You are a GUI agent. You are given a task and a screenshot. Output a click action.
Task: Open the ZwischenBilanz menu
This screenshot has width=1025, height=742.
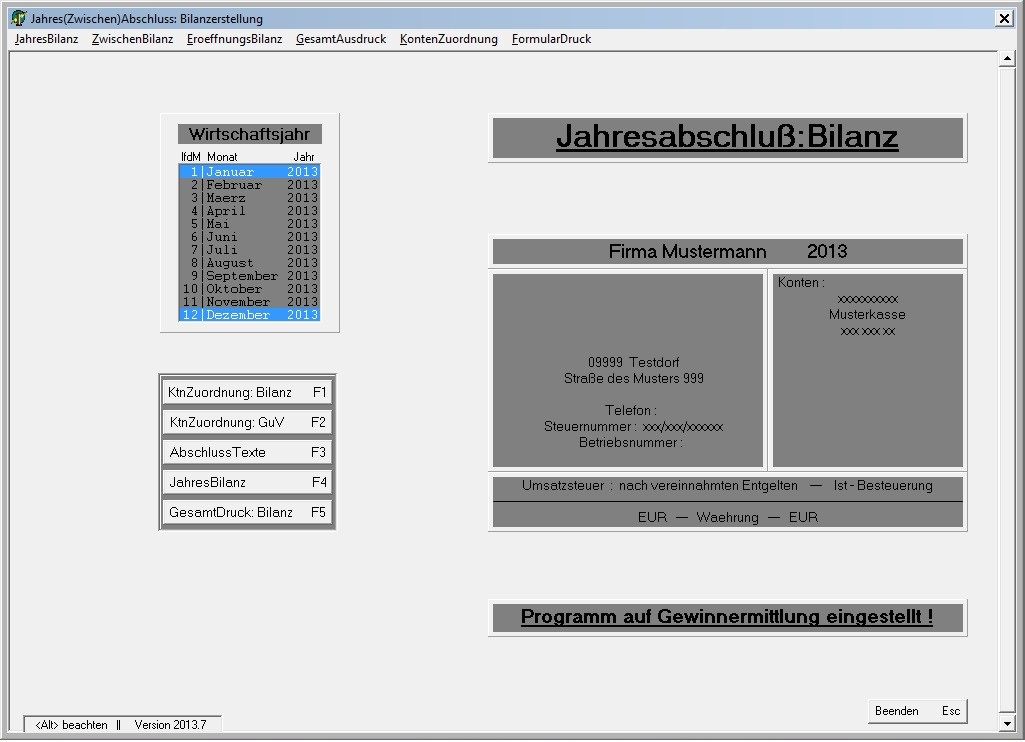[x=132, y=39]
